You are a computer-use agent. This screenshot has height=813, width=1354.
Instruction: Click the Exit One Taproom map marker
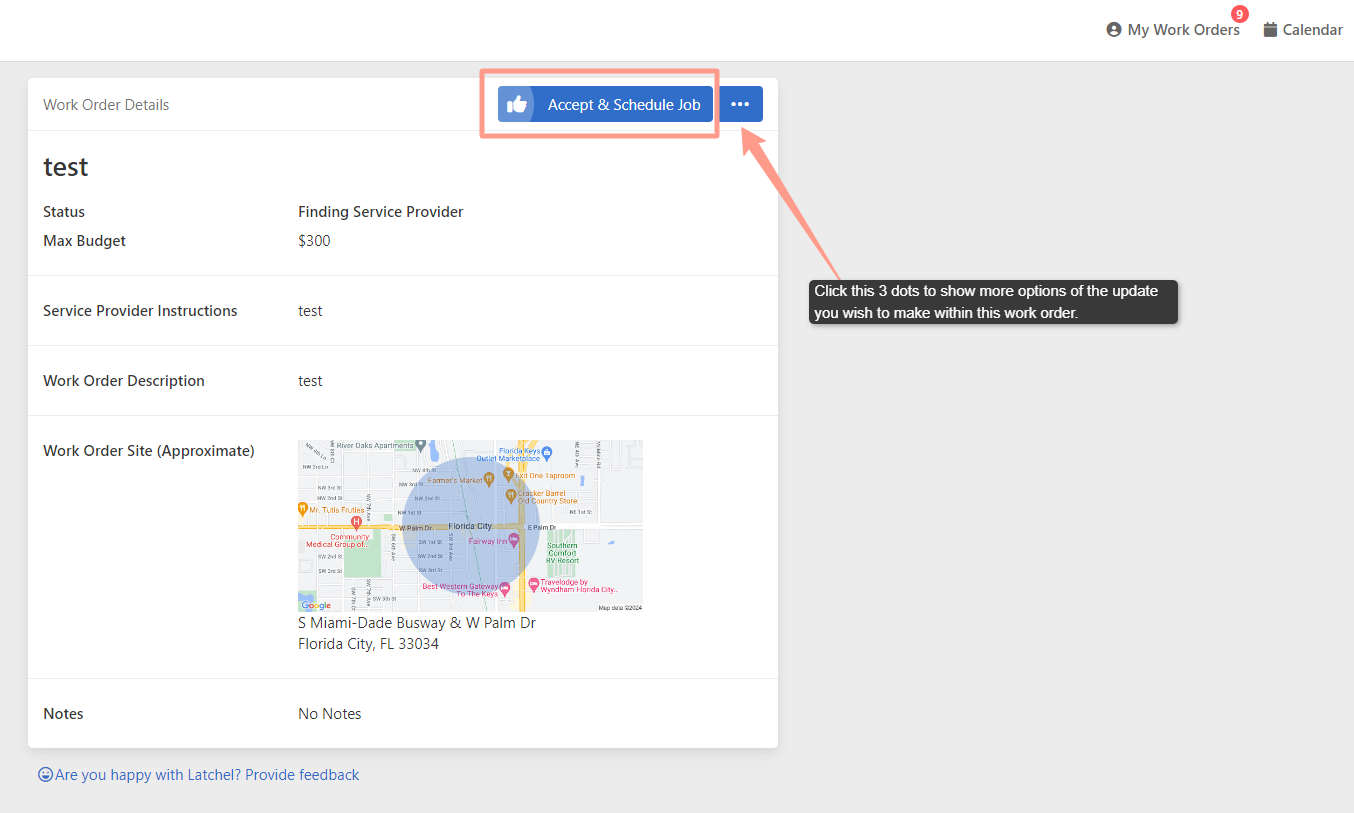508,474
